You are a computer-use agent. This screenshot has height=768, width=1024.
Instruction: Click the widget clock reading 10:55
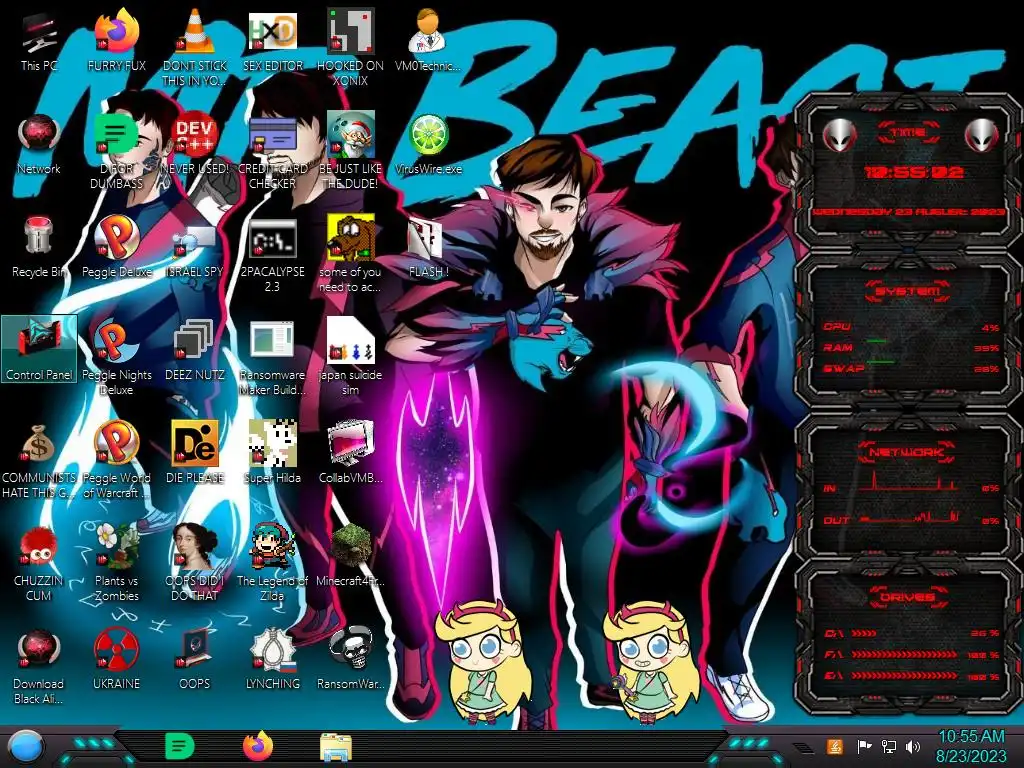coord(914,172)
